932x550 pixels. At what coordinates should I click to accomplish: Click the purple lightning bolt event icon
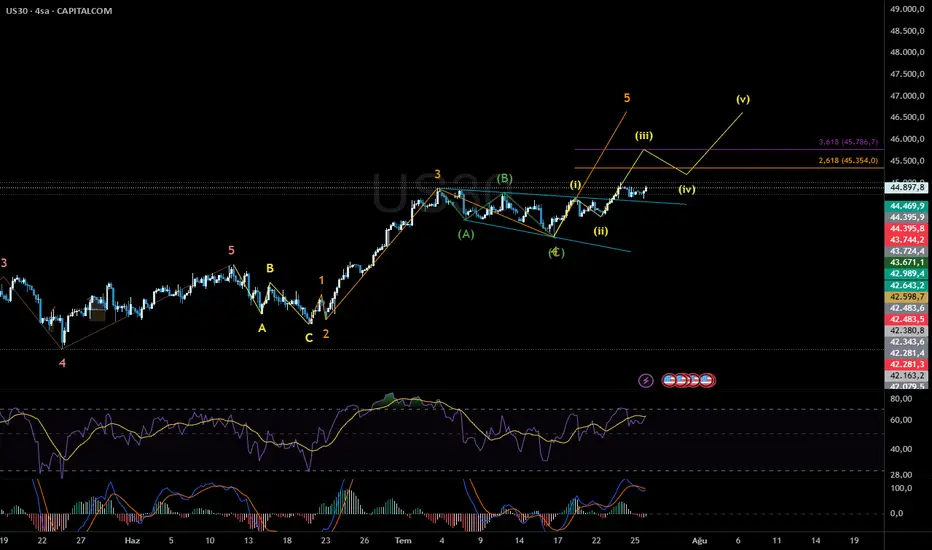pos(646,380)
